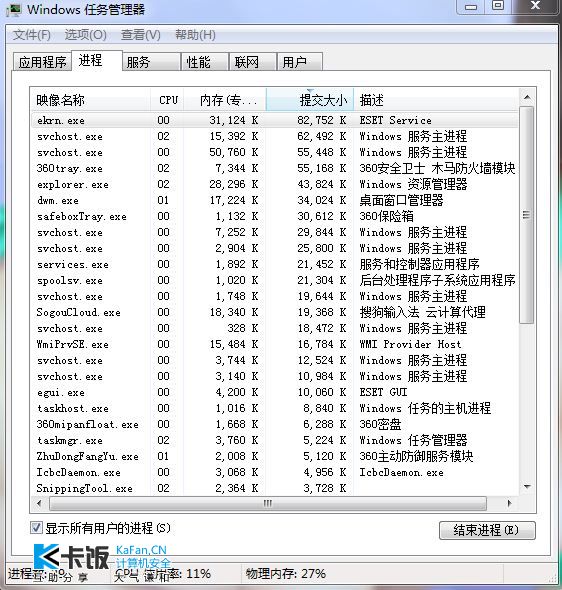Image resolution: width=562 pixels, height=590 pixels.
Task: Switch to the 用户 tab
Action: (x=299, y=62)
